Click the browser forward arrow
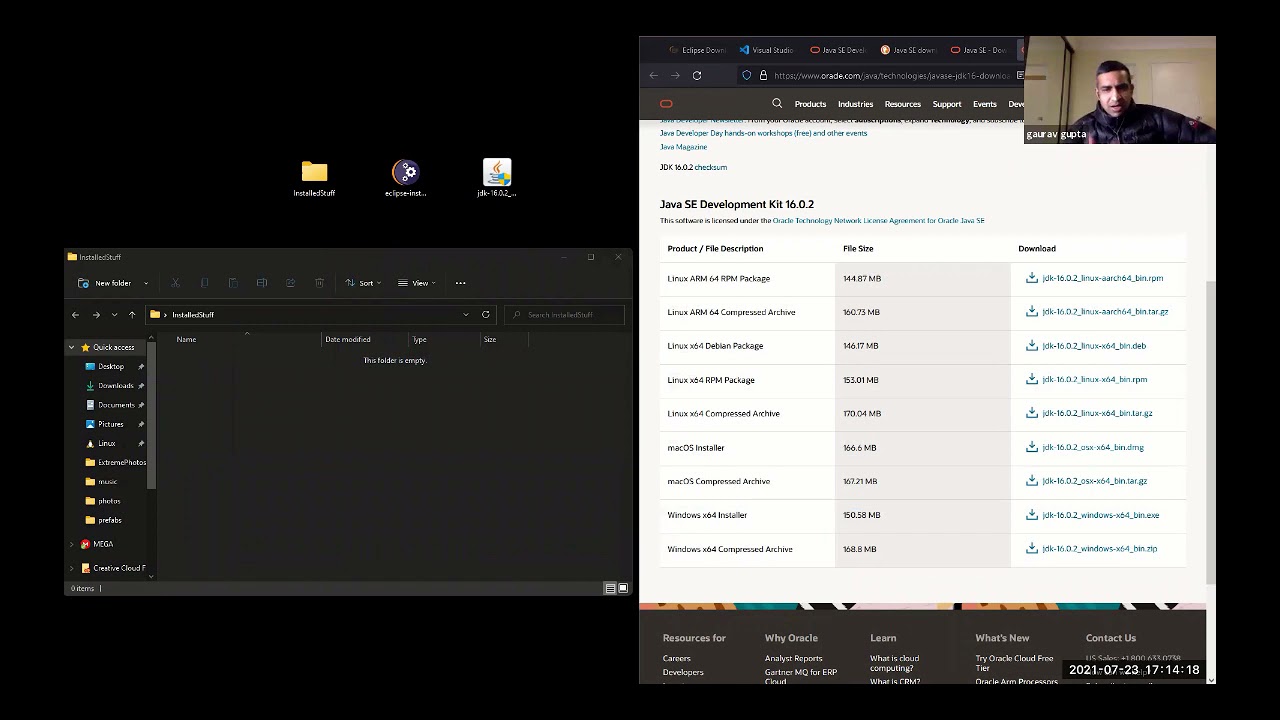This screenshot has height=720, width=1280. tap(676, 75)
